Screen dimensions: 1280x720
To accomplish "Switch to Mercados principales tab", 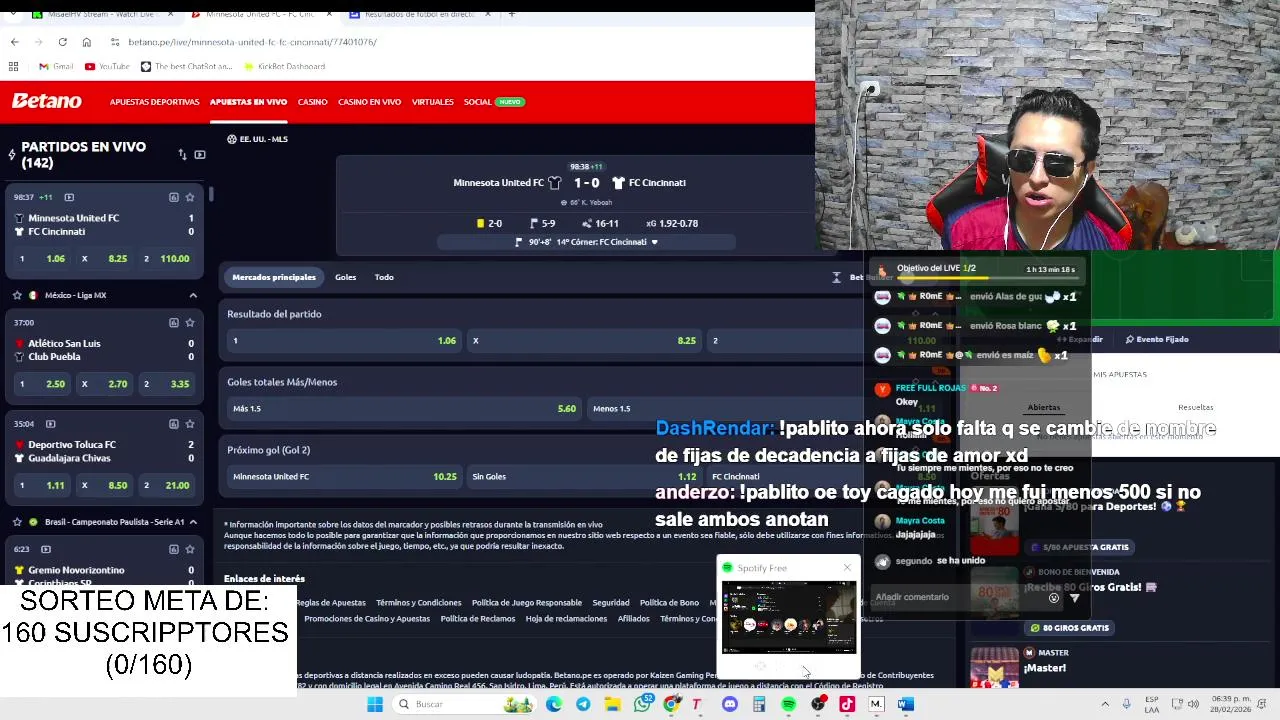I will [274, 277].
